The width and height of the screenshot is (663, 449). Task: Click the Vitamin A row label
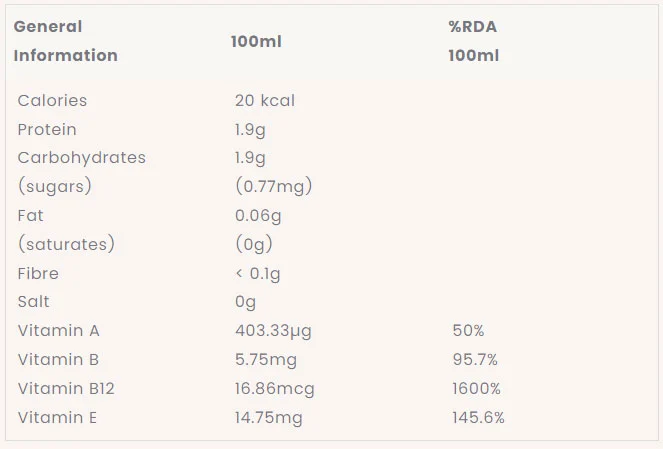click(59, 330)
